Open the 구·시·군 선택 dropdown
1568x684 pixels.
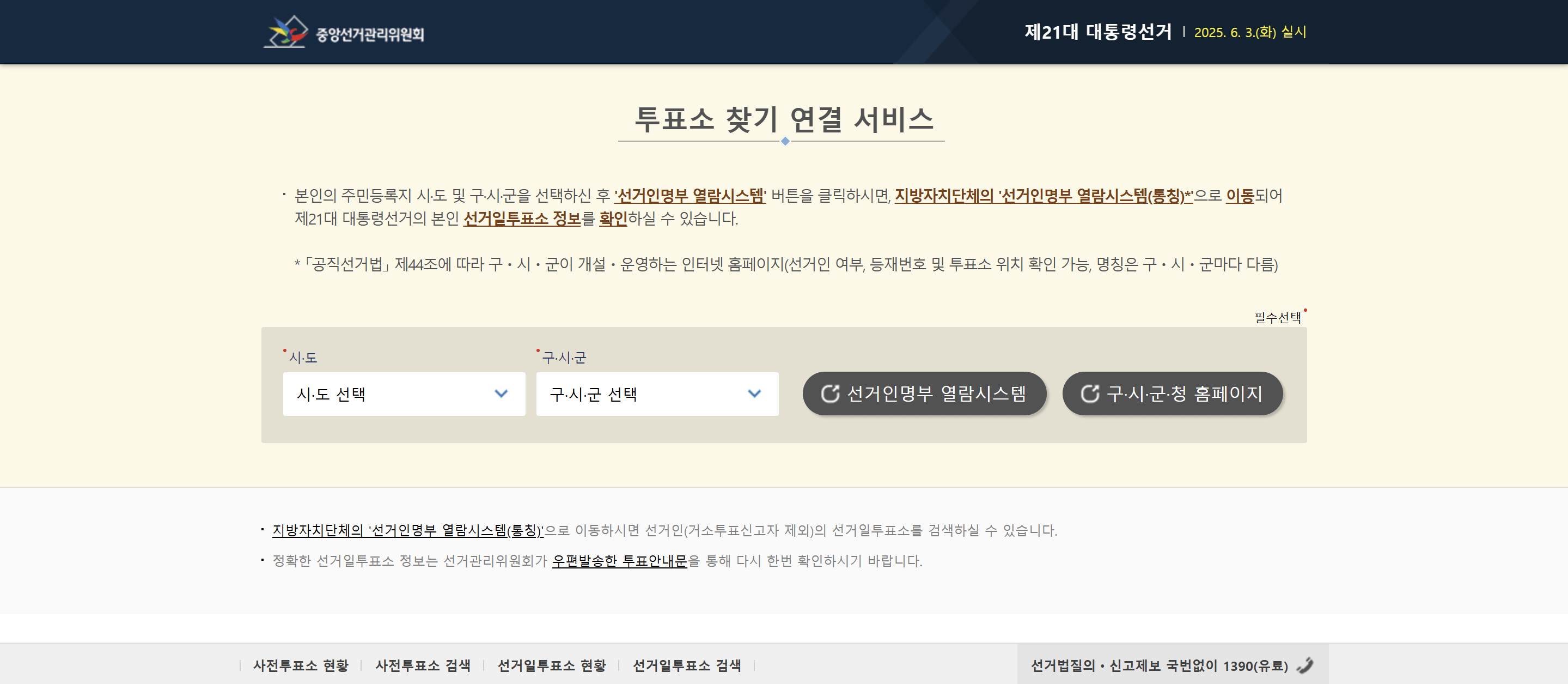click(x=657, y=394)
